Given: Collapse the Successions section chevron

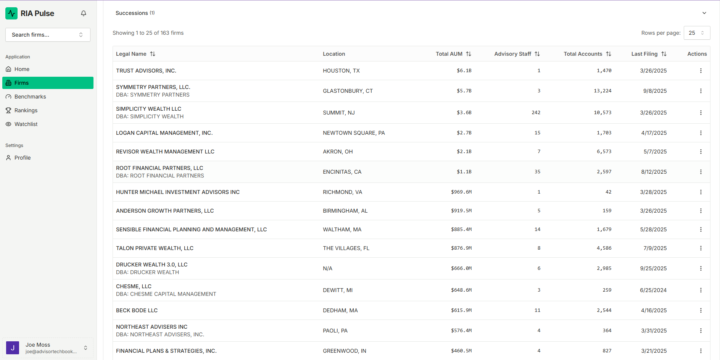Looking at the screenshot, I should [x=704, y=13].
